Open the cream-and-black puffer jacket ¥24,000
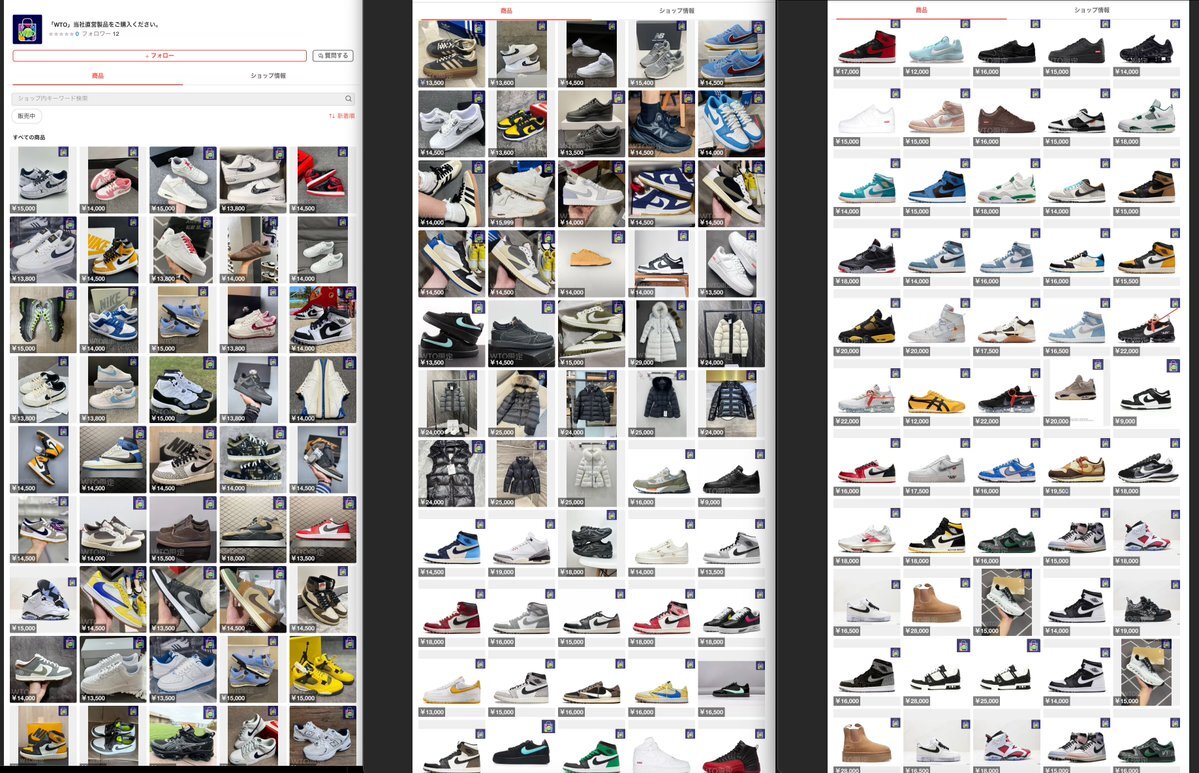1199x773 pixels. [731, 333]
